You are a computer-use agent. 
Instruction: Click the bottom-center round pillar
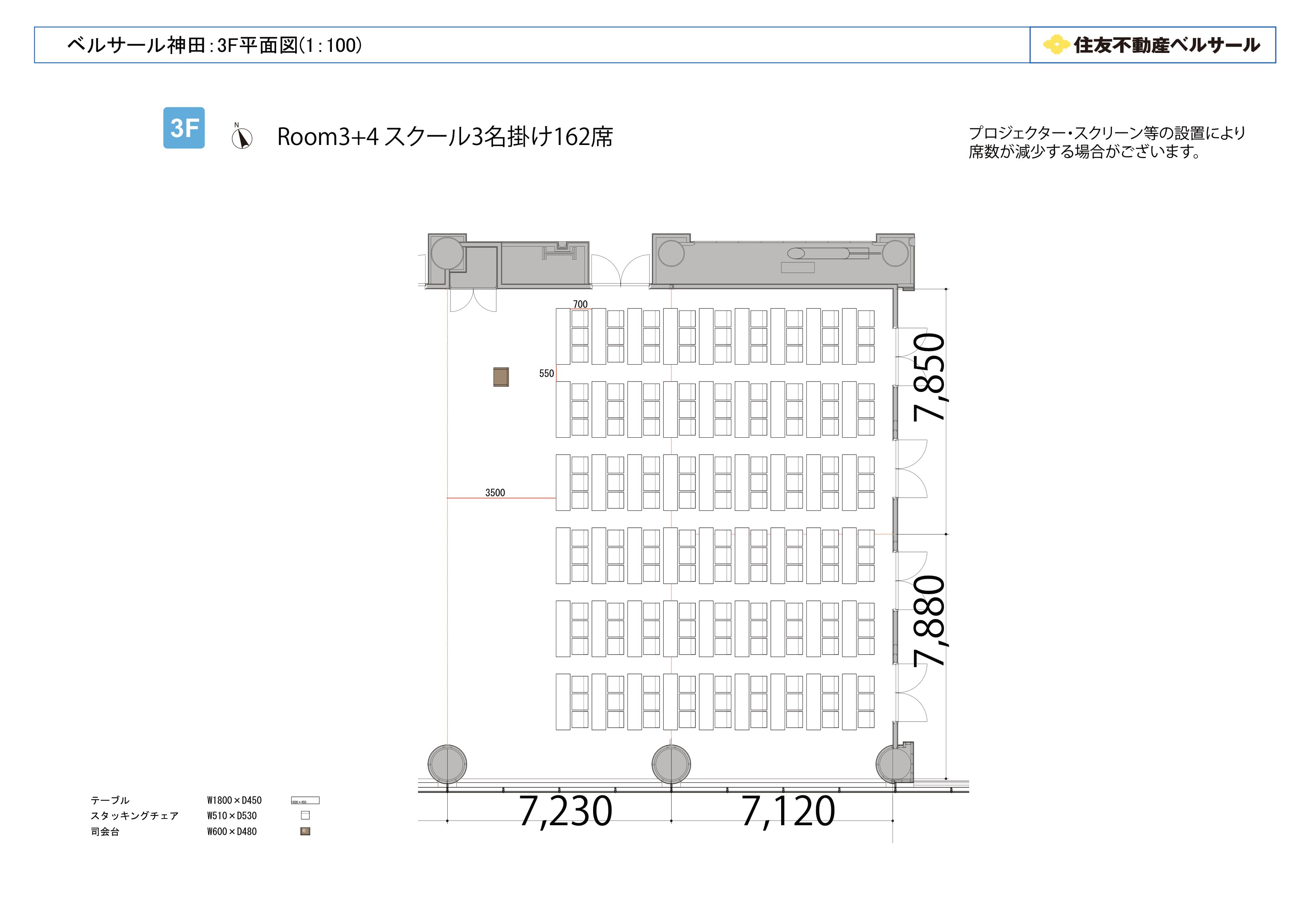[671, 764]
